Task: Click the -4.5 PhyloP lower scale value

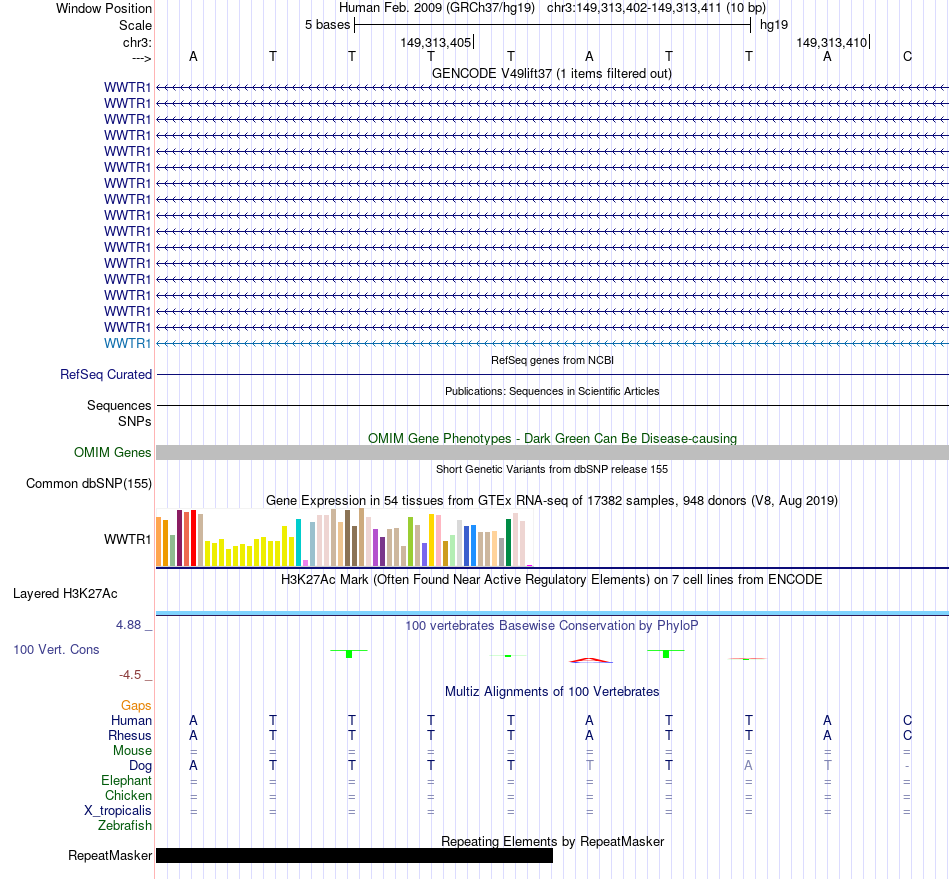Action: point(130,675)
